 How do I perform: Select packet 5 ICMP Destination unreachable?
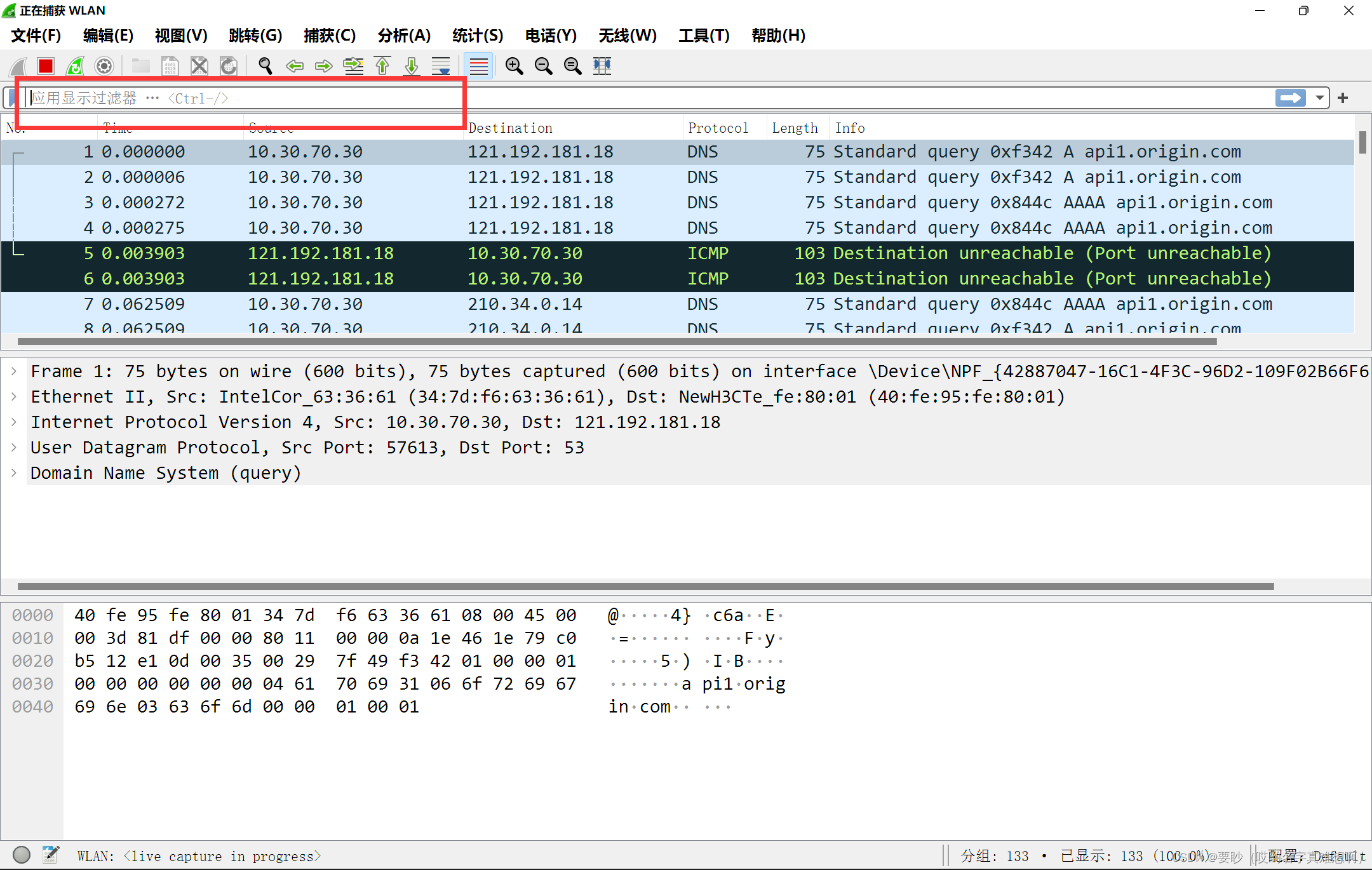click(678, 253)
